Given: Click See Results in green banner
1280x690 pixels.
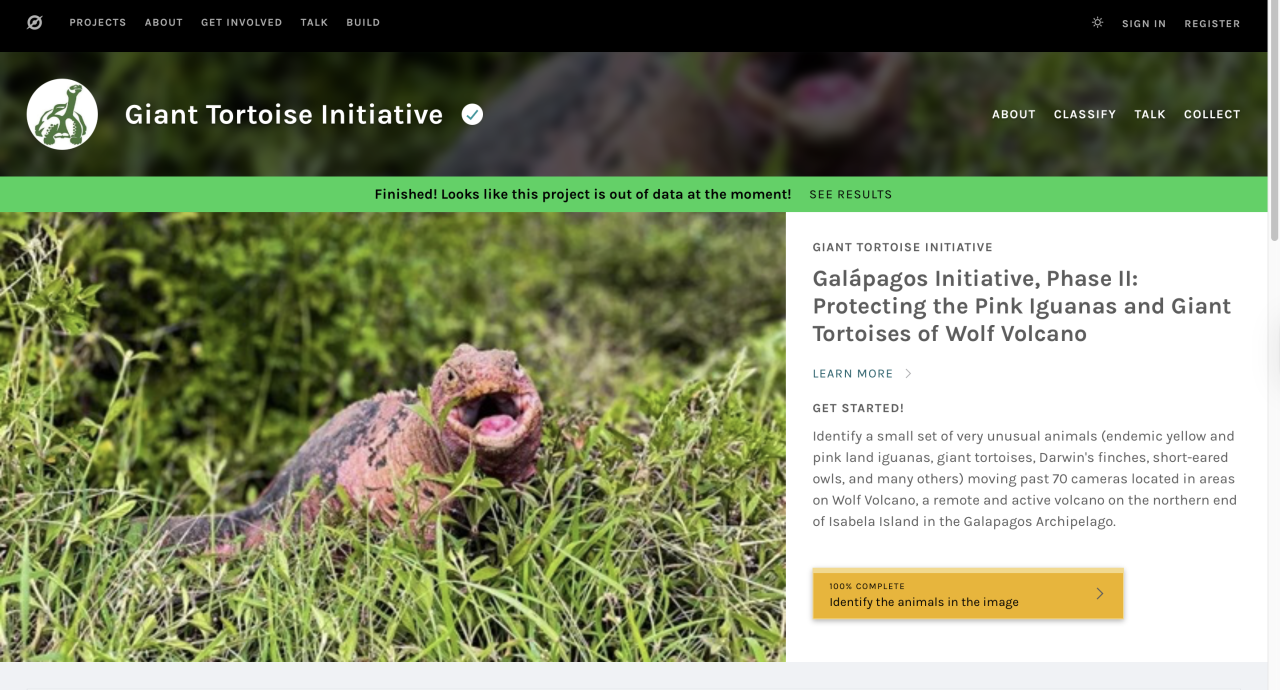Looking at the screenshot, I should point(851,194).
